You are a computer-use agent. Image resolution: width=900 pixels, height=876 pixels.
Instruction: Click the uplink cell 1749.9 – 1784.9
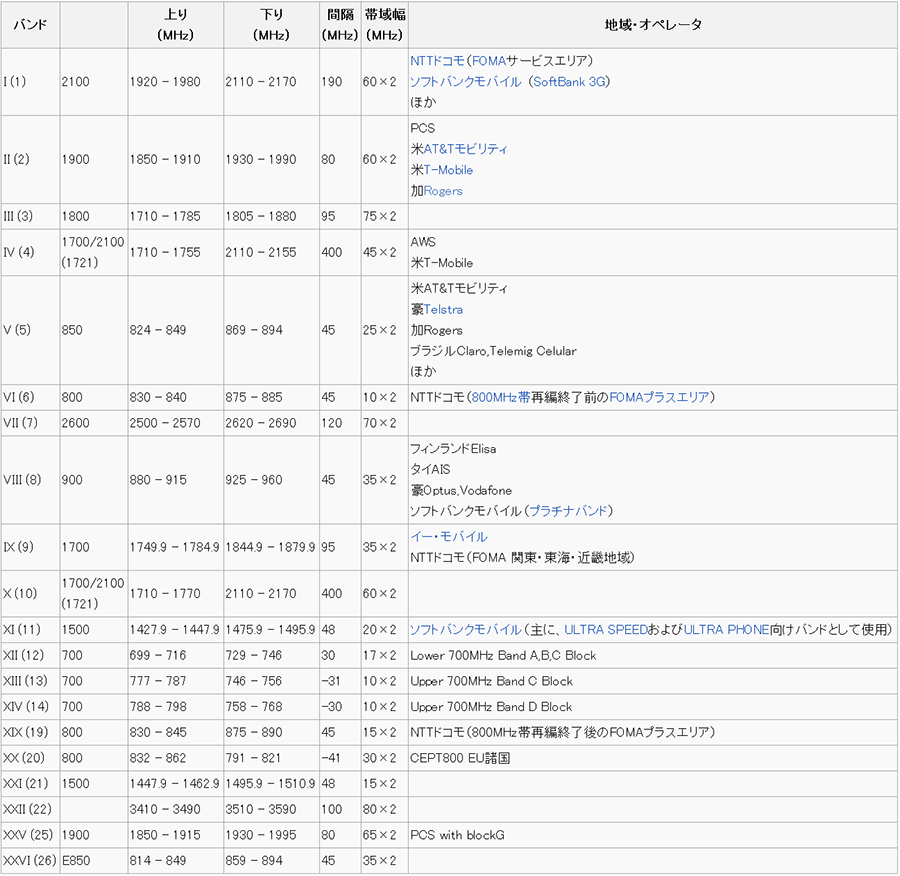coord(174,547)
